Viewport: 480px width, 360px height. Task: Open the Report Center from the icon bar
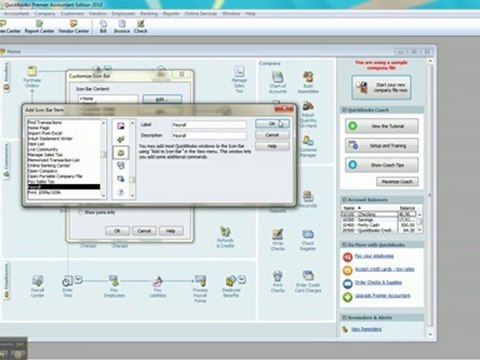[x=39, y=27]
